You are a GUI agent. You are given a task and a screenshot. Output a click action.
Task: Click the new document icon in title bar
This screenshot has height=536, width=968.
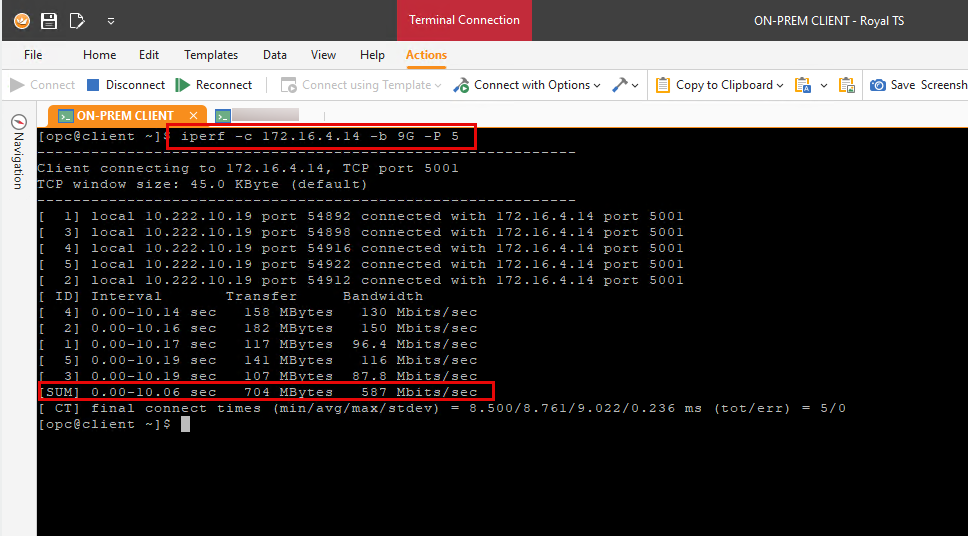coord(77,20)
